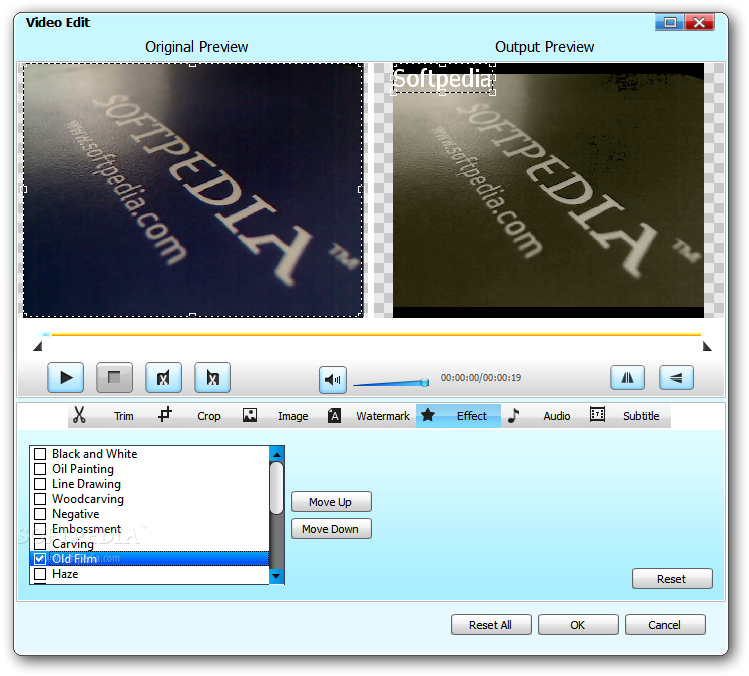Open the Trim tab
749x676 pixels.
(124, 416)
